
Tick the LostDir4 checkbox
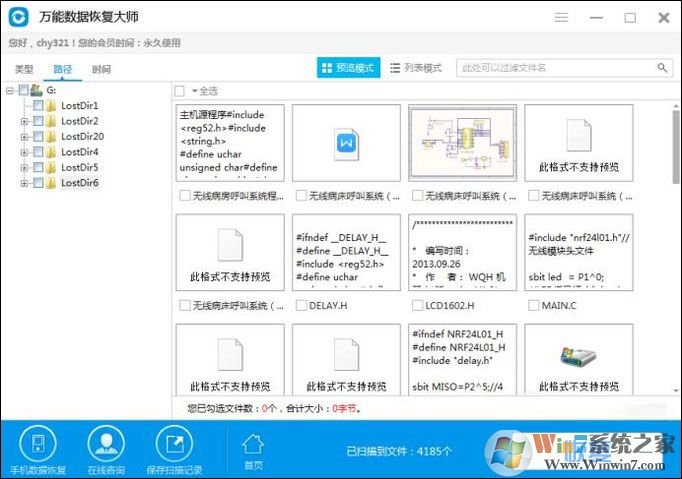38,152
